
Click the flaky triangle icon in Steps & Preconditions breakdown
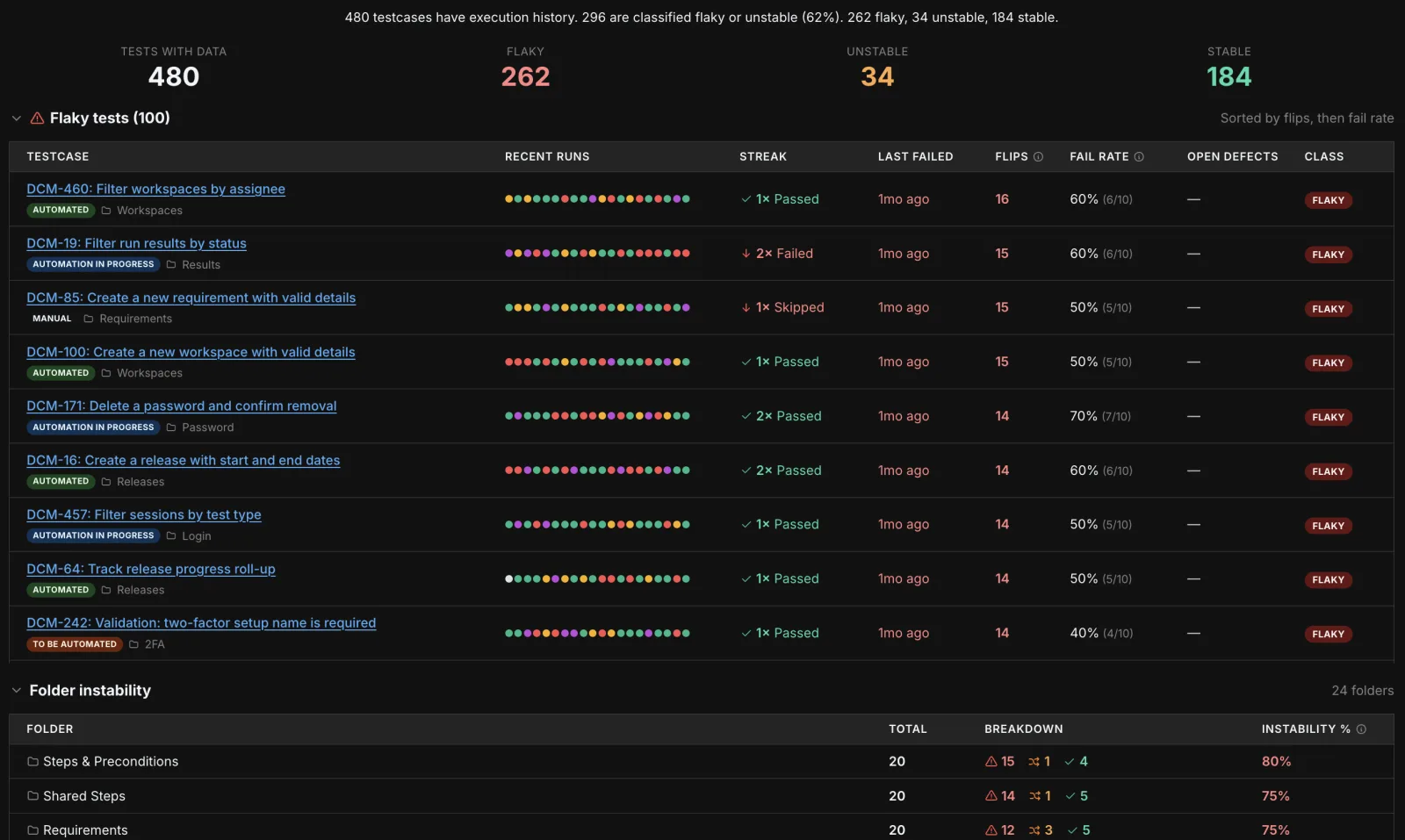pos(991,762)
